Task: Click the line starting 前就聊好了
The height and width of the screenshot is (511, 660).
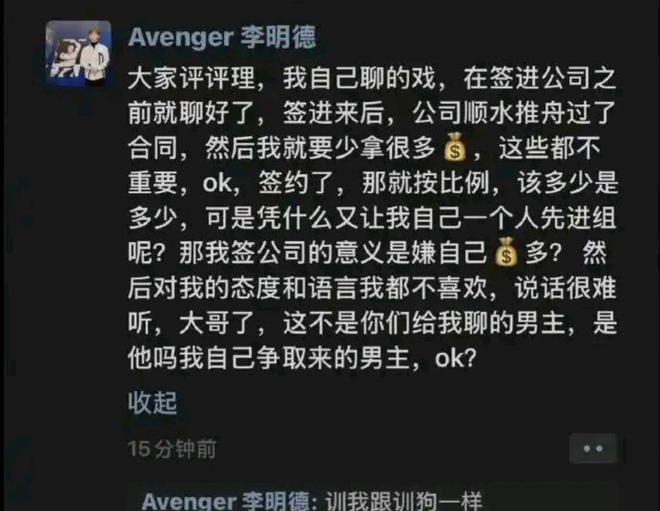Action: click(372, 113)
